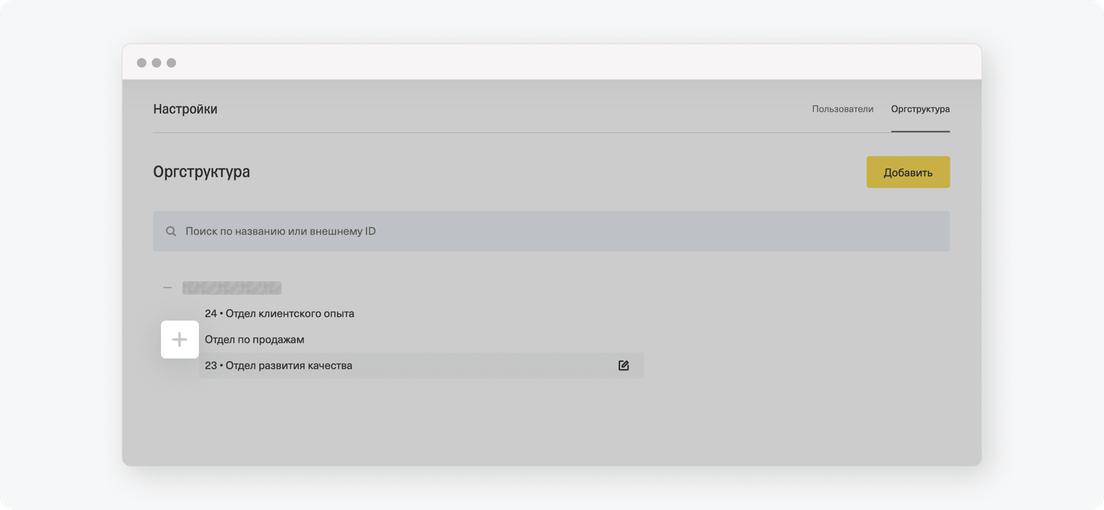The height and width of the screenshot is (510, 1104).
Task: Select Отдел по продажам department
Action: point(254,340)
